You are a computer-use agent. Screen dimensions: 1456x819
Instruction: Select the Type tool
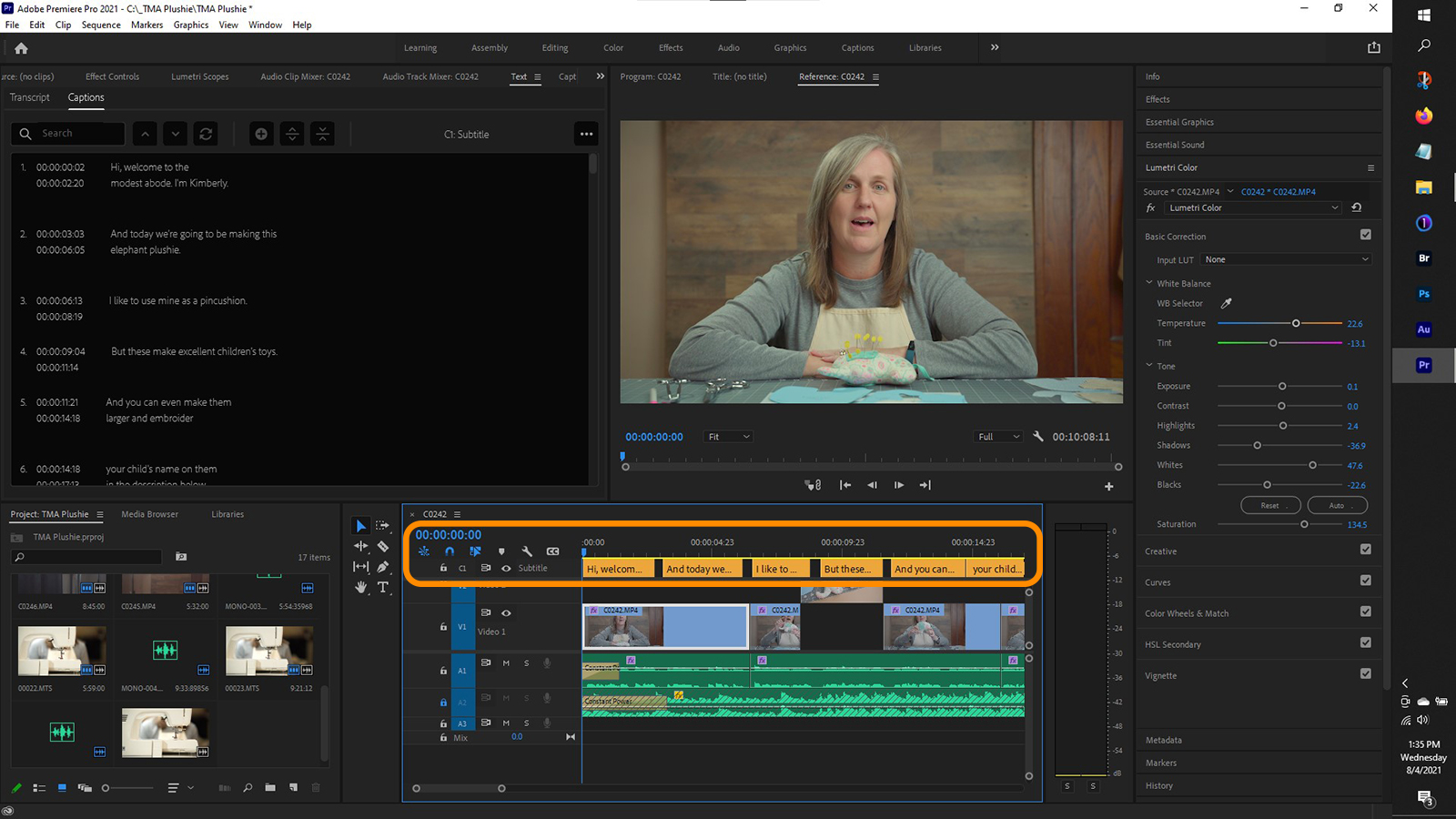pos(383,588)
